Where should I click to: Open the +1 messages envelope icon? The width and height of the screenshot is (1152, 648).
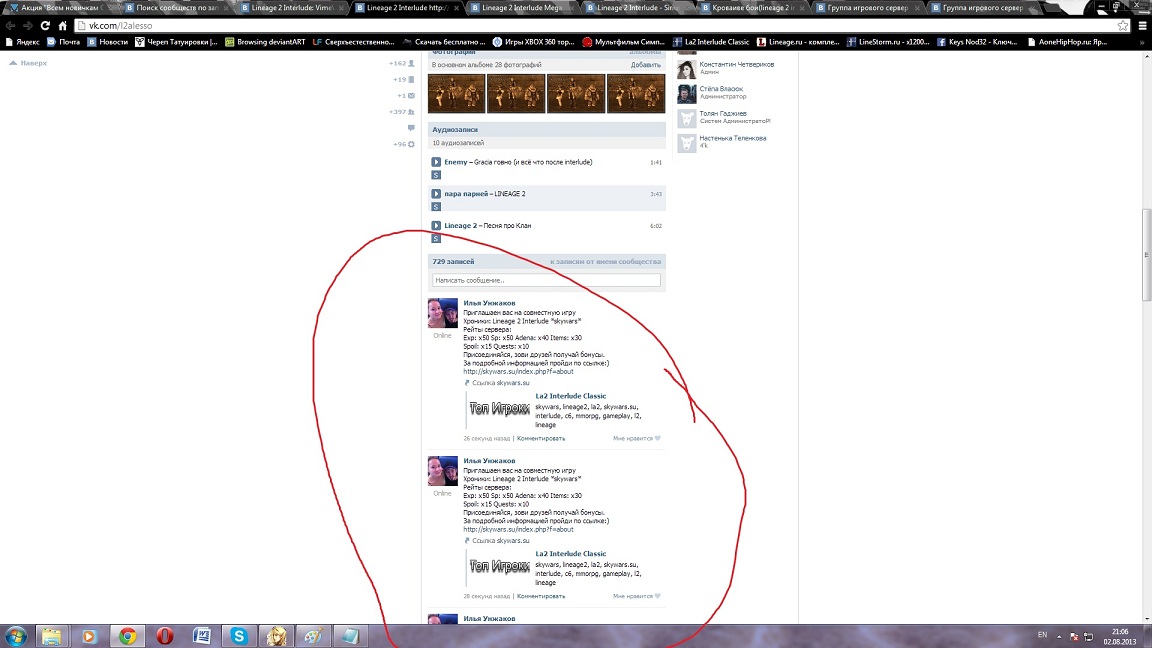pyautogui.click(x=411, y=96)
